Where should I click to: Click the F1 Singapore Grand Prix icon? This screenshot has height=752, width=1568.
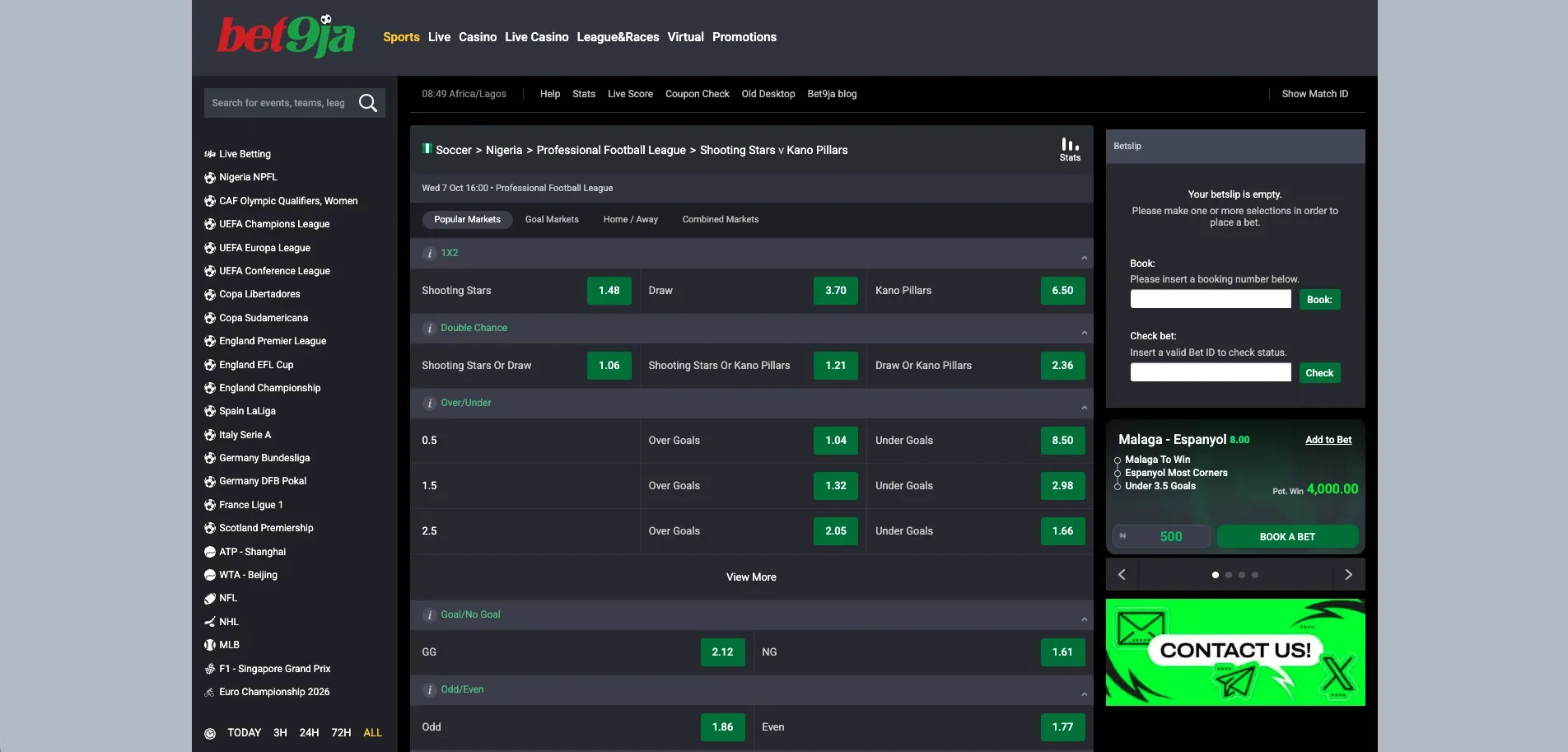tap(210, 669)
